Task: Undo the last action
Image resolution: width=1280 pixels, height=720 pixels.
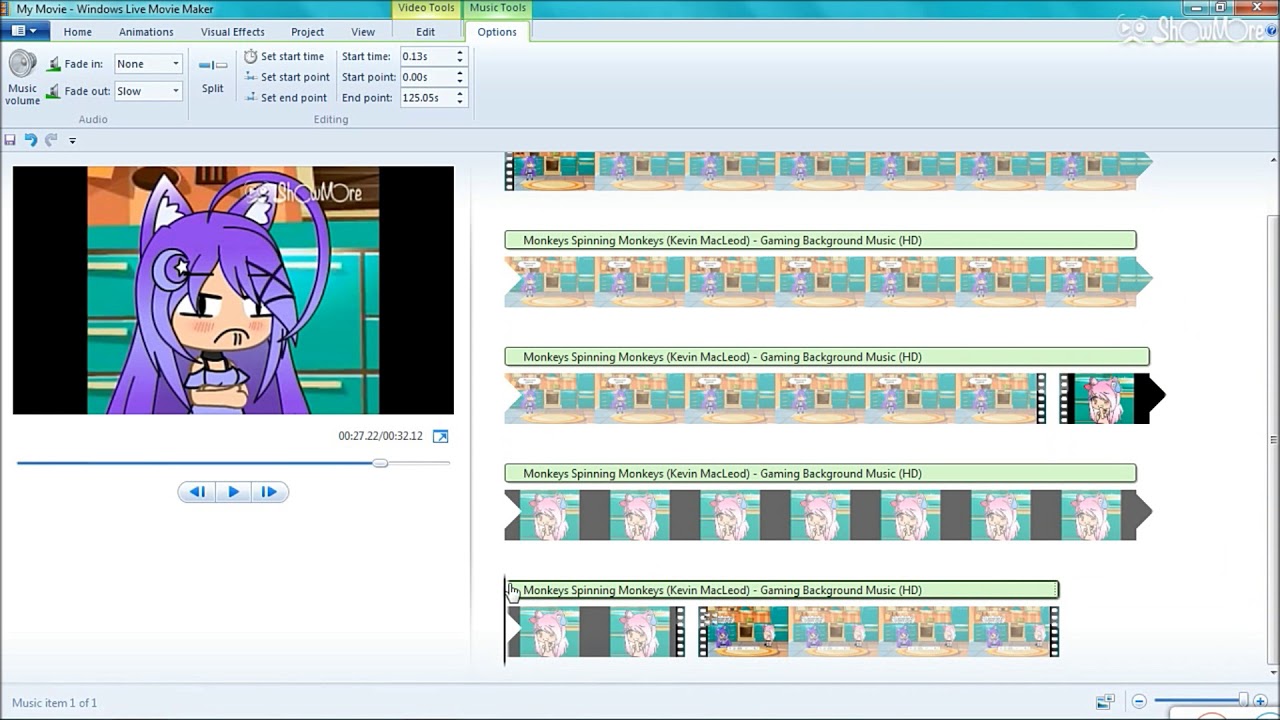Action: click(x=31, y=140)
